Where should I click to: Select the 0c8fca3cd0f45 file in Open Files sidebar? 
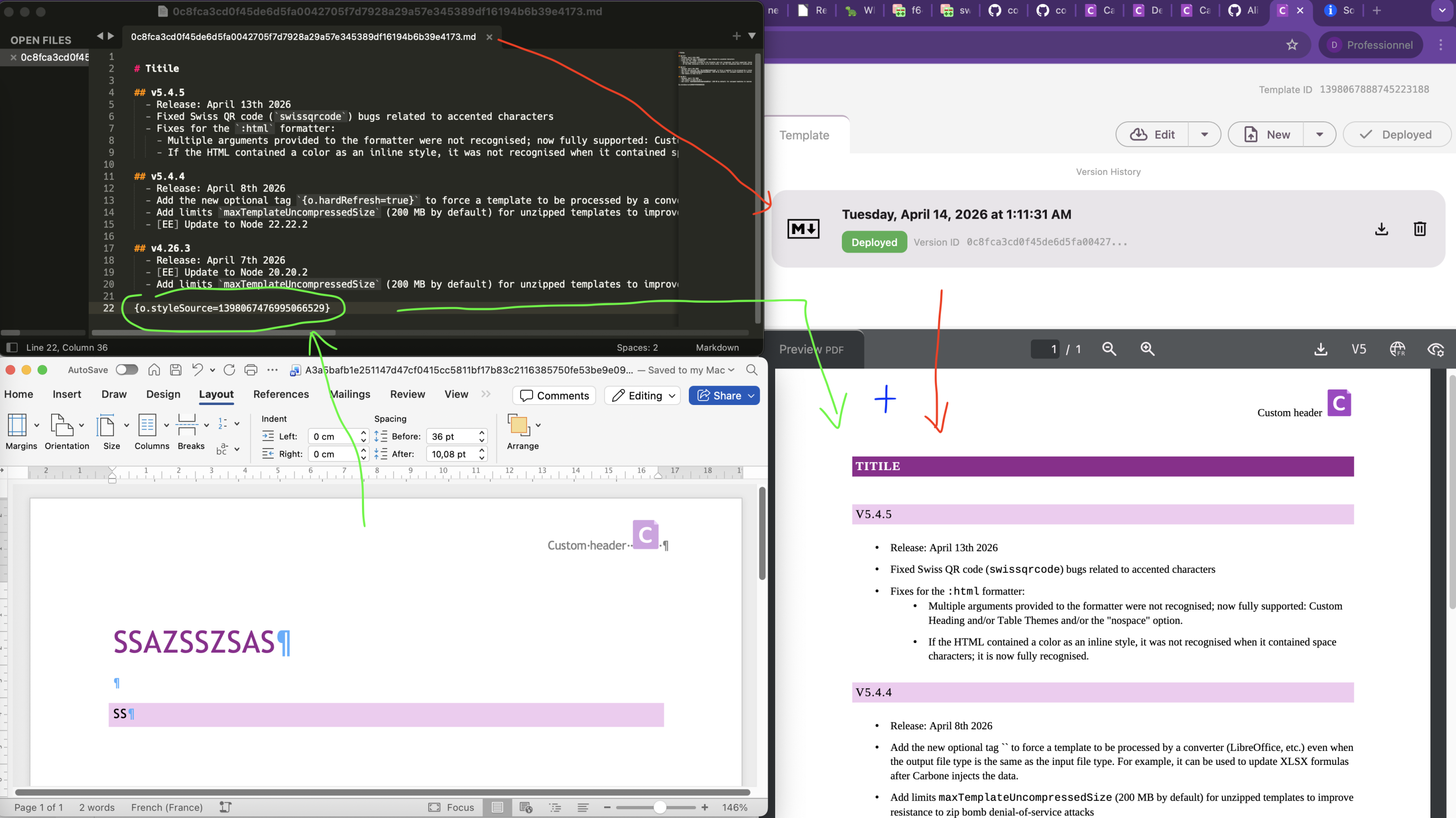tap(55, 57)
